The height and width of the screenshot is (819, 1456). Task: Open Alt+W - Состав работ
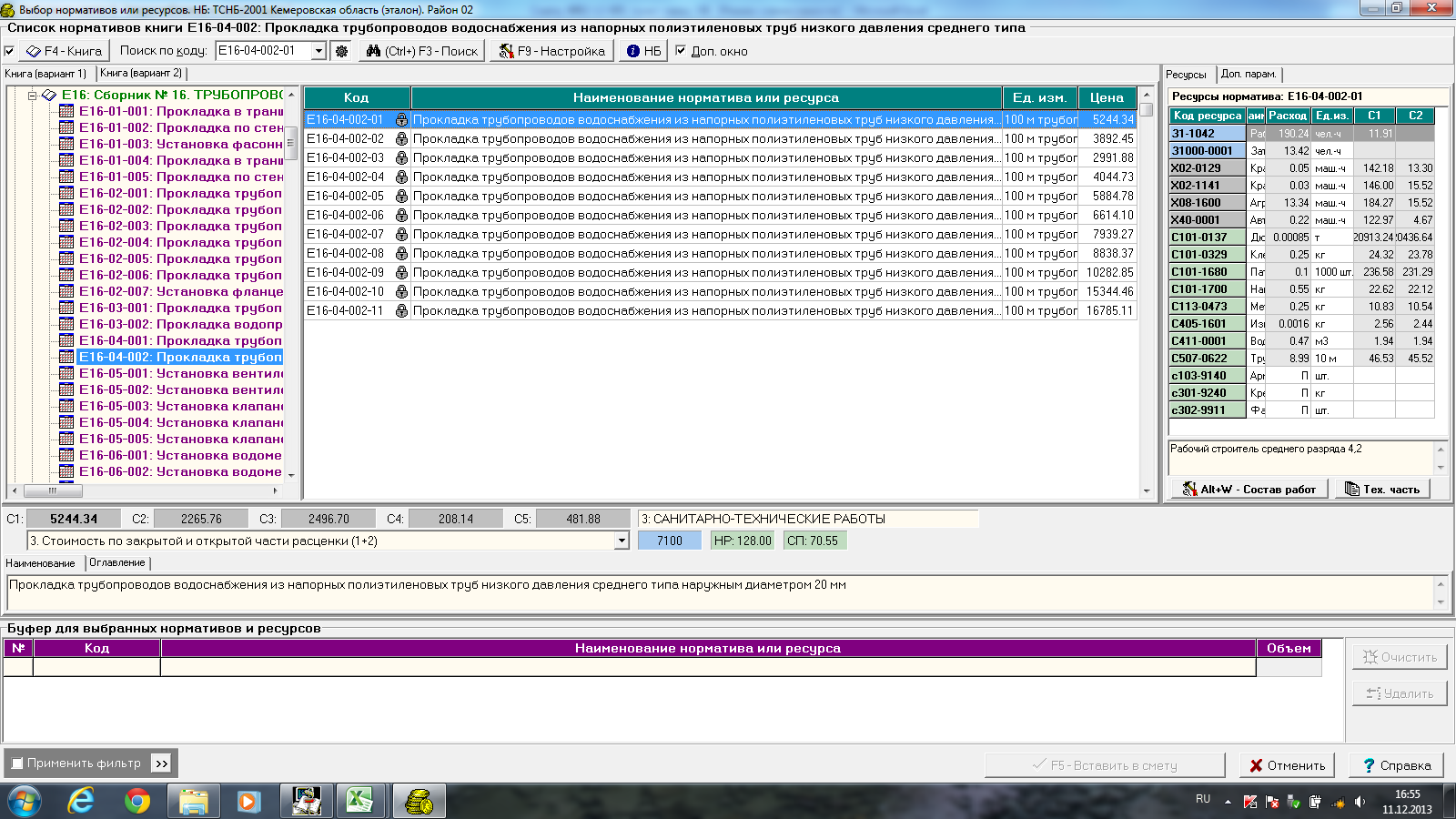click(x=1249, y=489)
